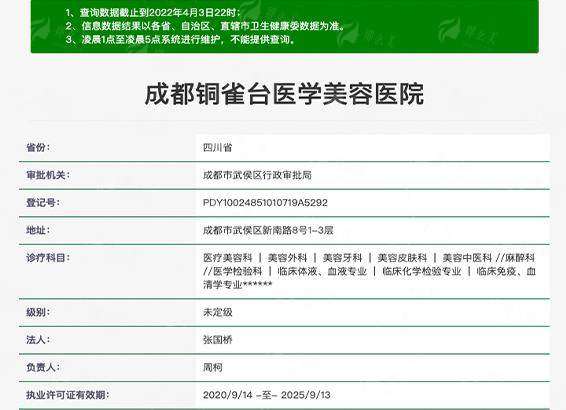Select the notice line 查询数据截止到2022年4月3日22时

tap(153, 13)
